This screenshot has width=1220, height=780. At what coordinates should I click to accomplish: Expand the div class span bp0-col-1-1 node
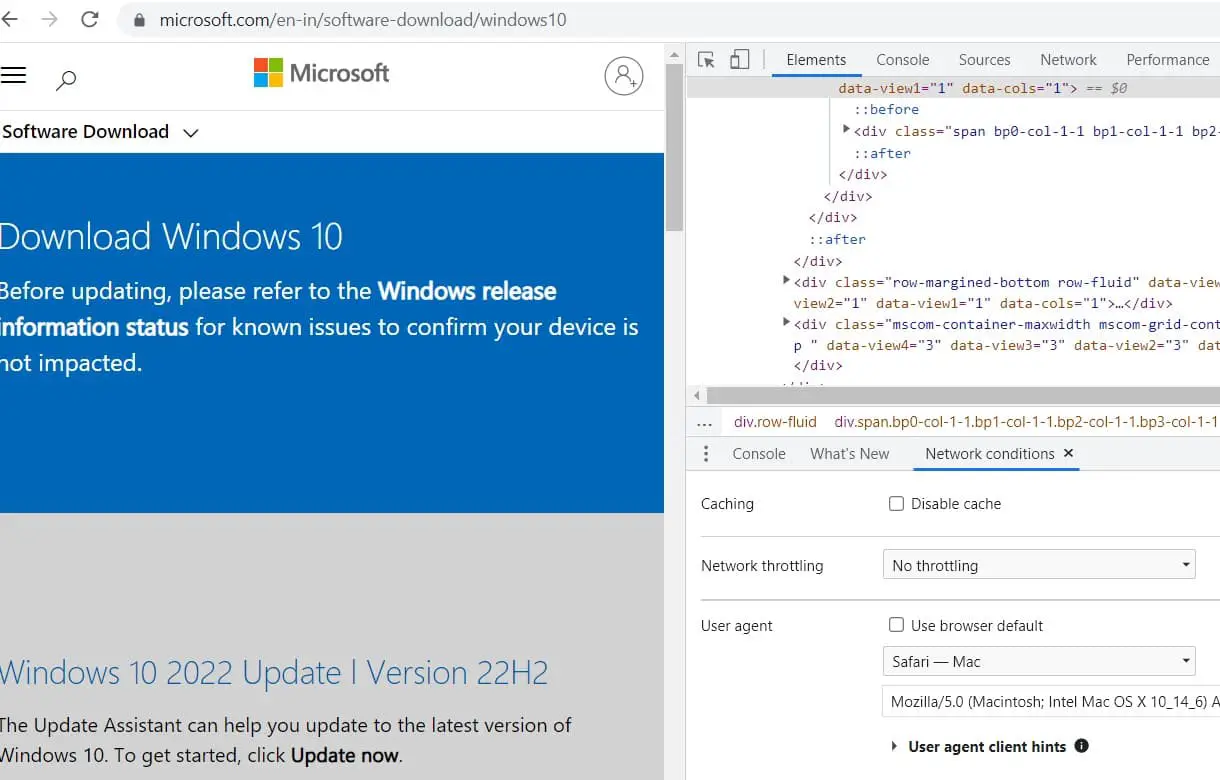point(846,129)
